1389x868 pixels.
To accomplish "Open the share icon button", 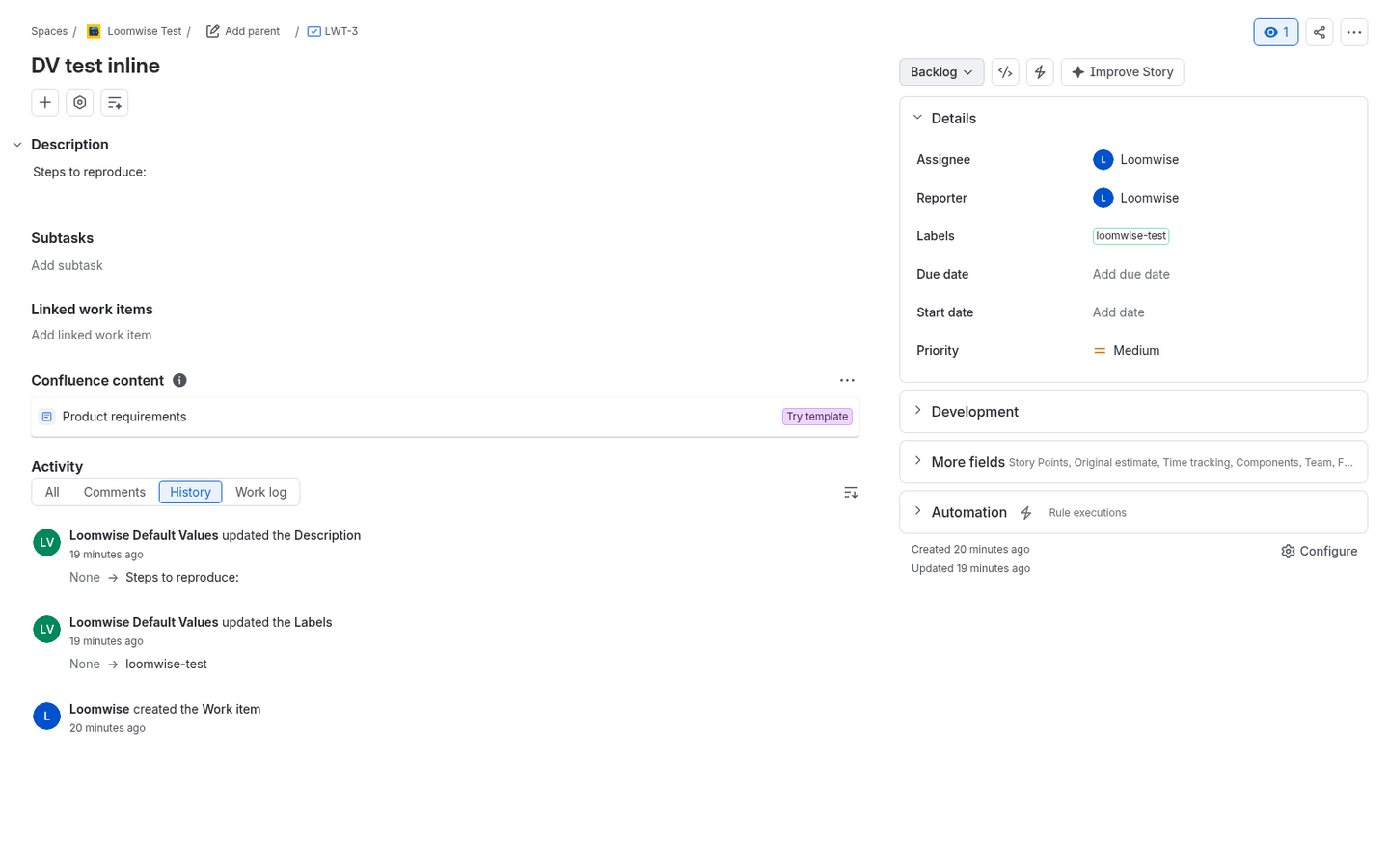I will click(1320, 32).
